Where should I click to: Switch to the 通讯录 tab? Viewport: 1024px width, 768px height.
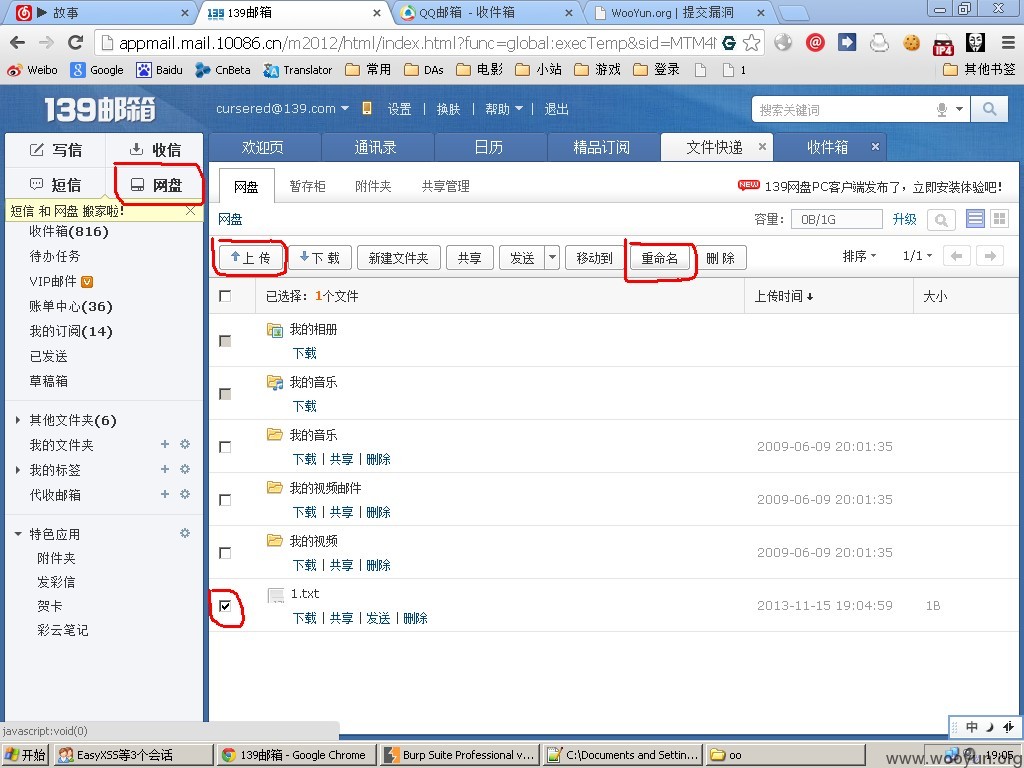pyautogui.click(x=376, y=148)
